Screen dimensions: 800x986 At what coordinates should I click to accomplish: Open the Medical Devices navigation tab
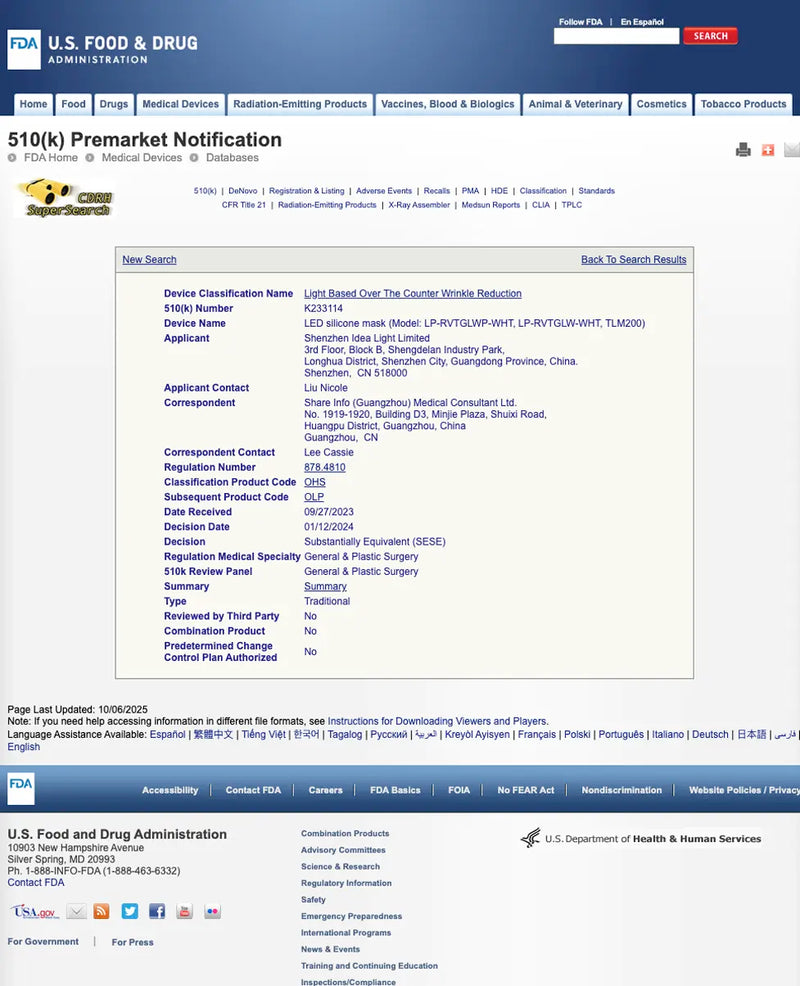click(180, 104)
